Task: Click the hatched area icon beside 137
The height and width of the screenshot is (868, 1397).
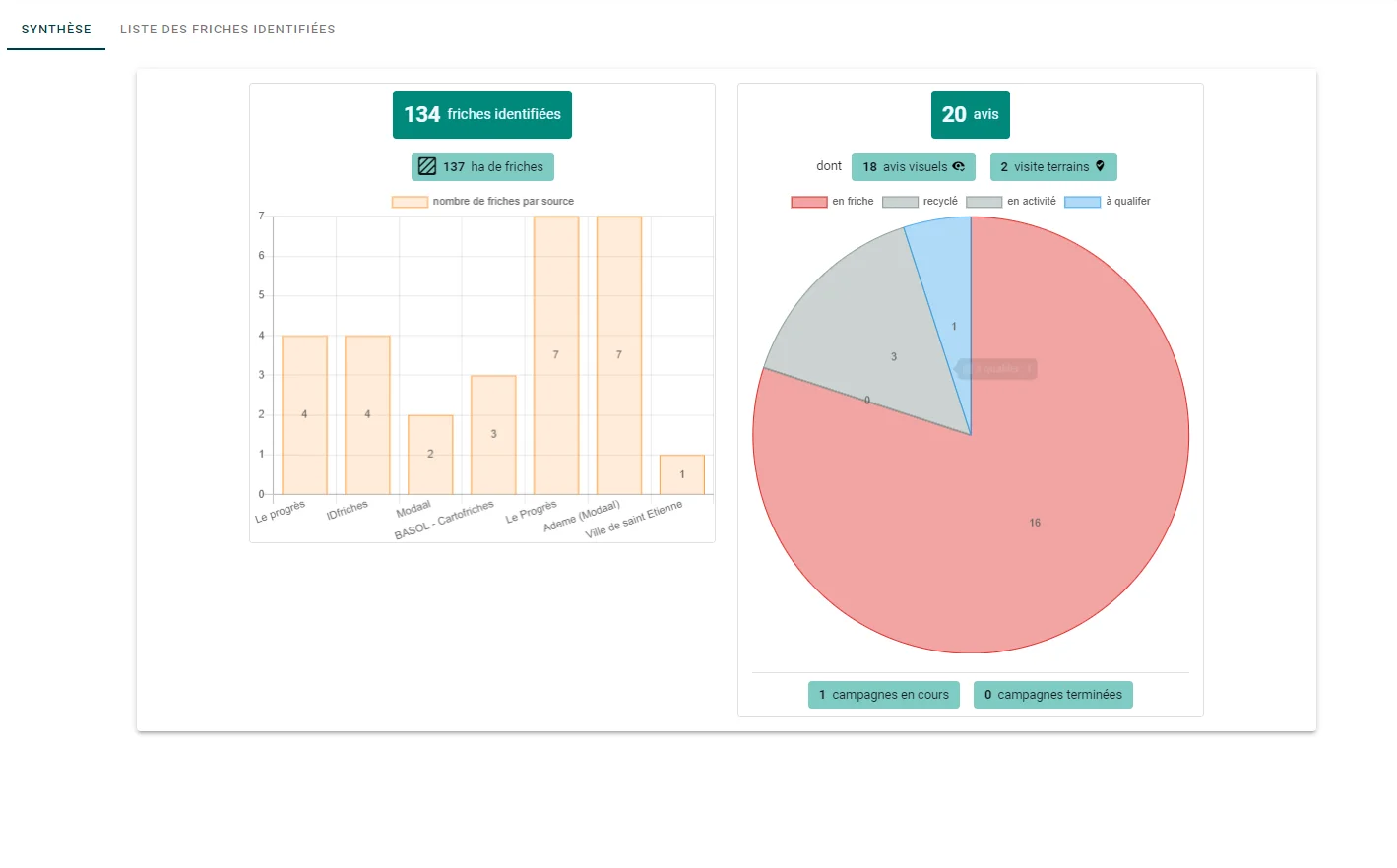Action: pos(427,166)
